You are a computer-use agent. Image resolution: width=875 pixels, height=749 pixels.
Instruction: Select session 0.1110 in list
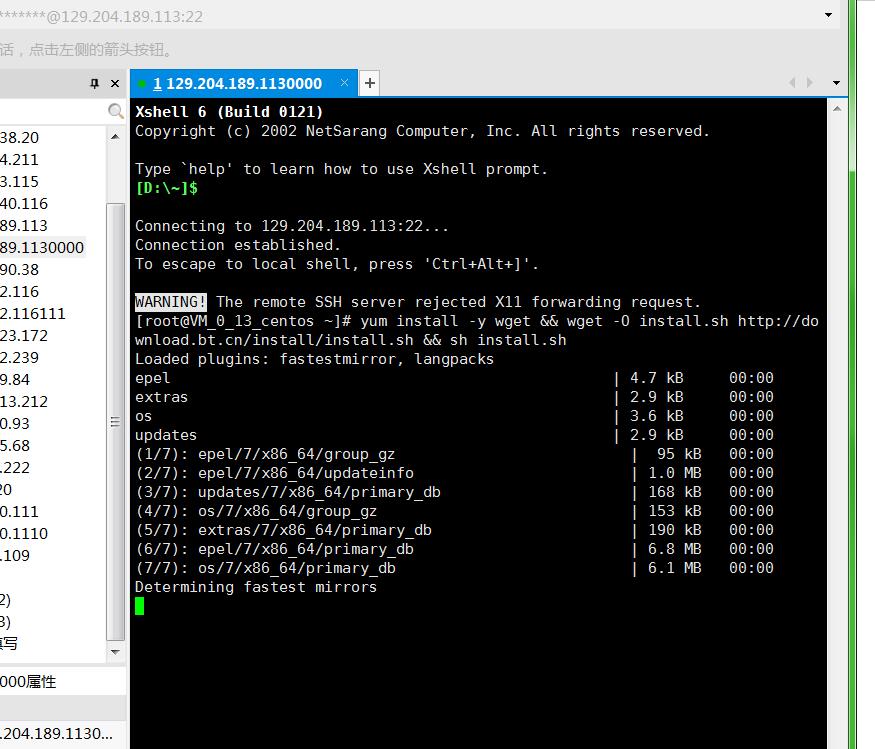[x=24, y=533]
